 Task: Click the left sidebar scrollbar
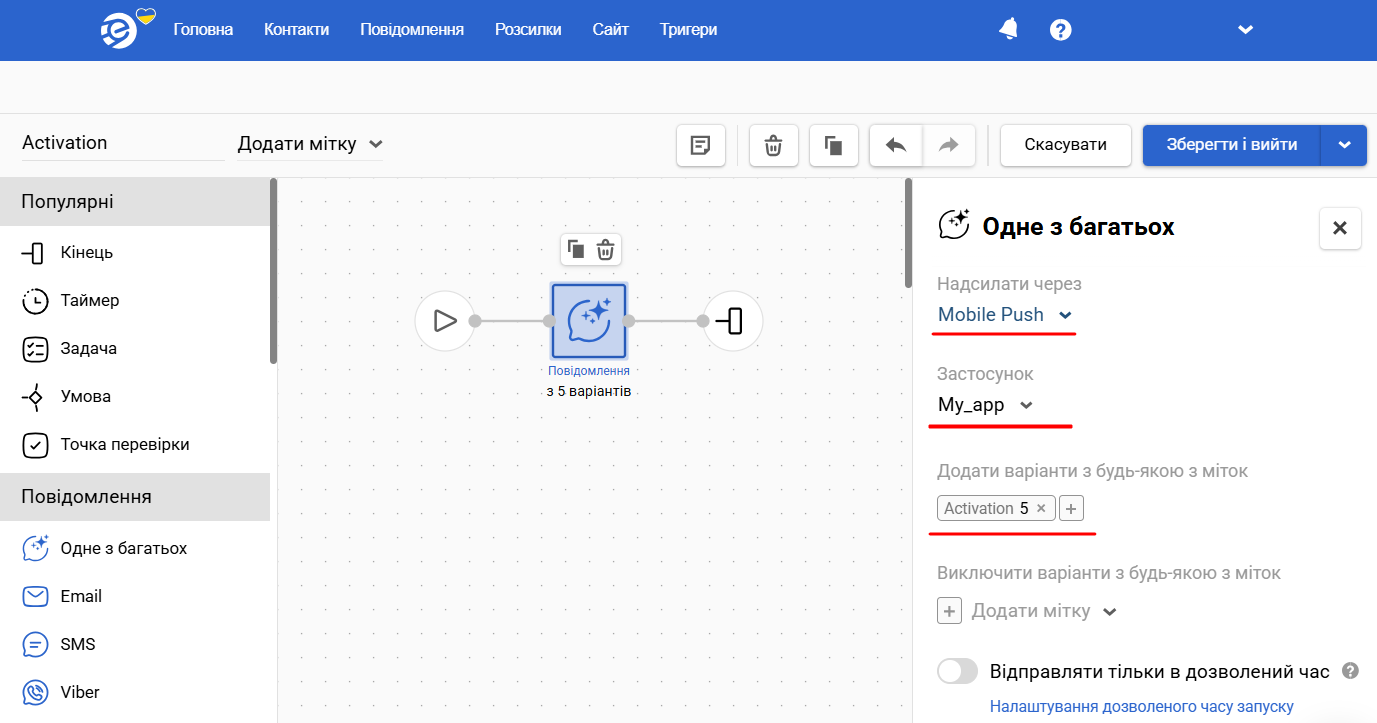pos(273,270)
